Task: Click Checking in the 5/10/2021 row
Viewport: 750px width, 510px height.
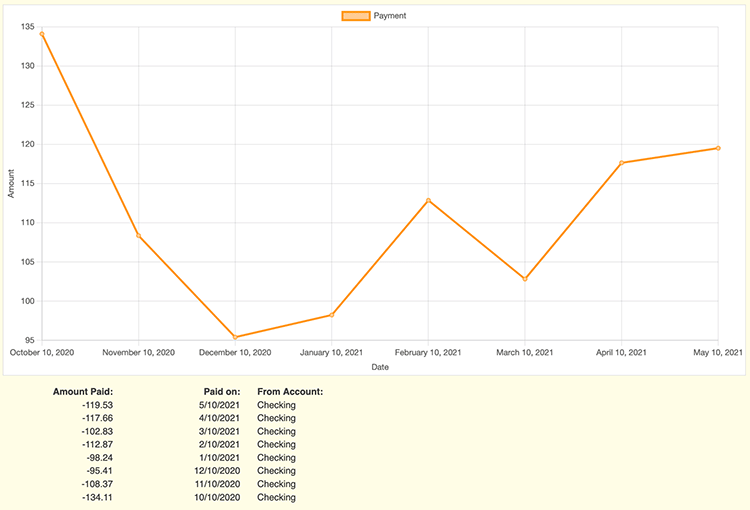Action: pyautogui.click(x=277, y=405)
